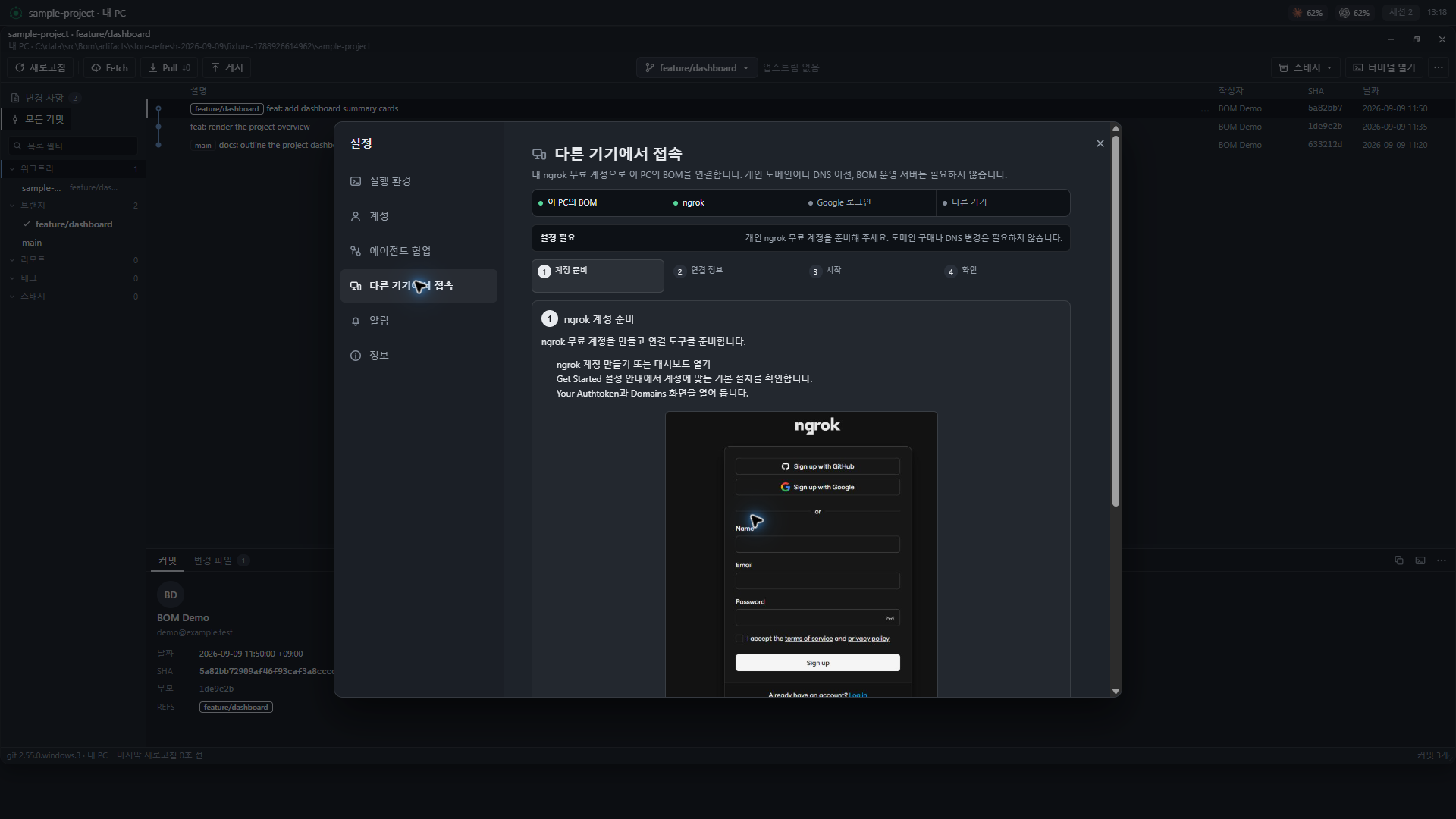Select the 변경 사항 view
The width and height of the screenshot is (1456, 819).
(45, 98)
